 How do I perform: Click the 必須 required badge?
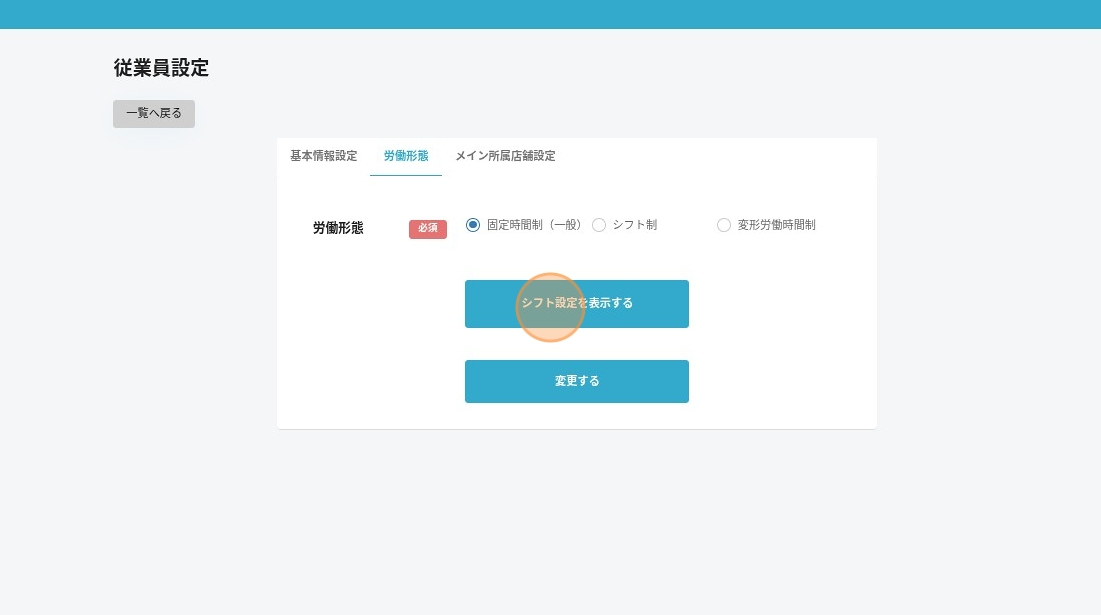(428, 229)
